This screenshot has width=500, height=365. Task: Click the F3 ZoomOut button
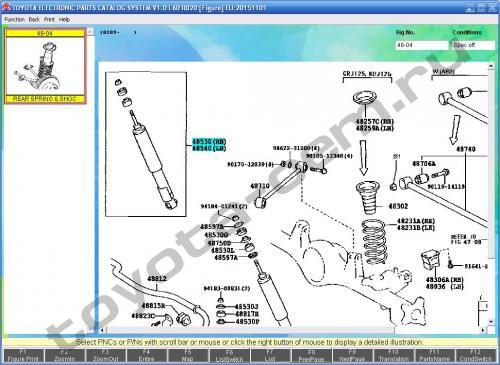[x=105, y=356]
